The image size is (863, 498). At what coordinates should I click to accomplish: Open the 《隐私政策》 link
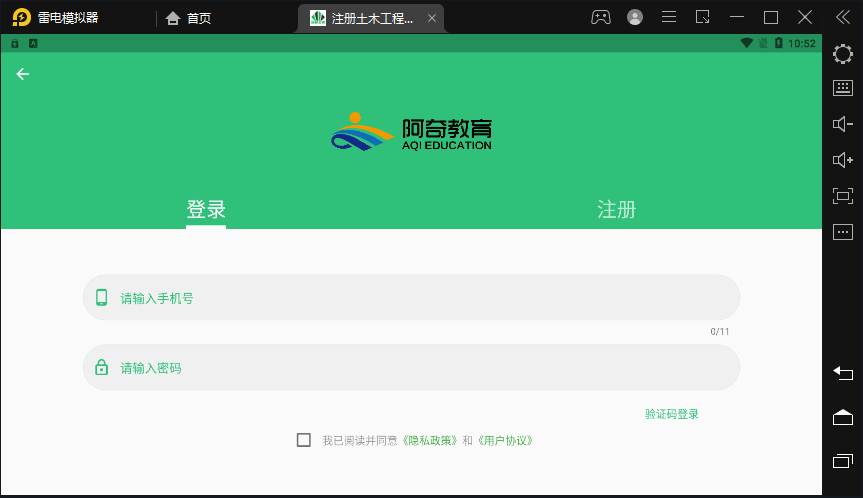(x=429, y=440)
